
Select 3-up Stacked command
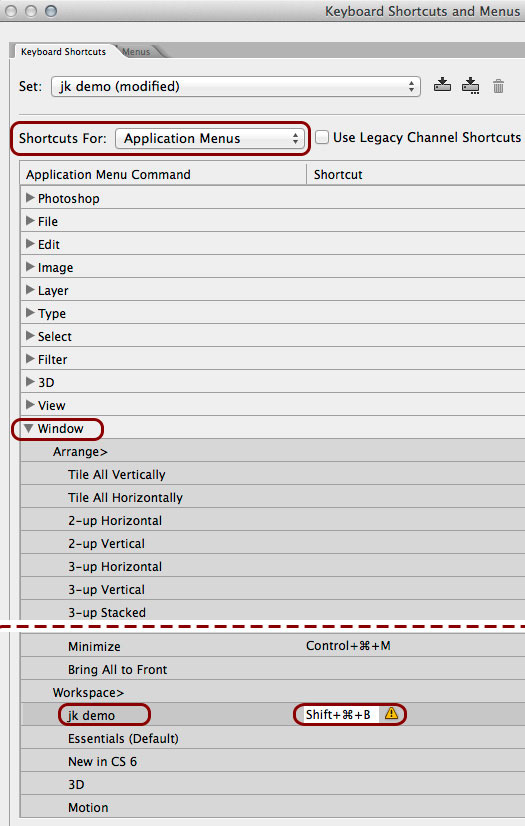(272, 611)
